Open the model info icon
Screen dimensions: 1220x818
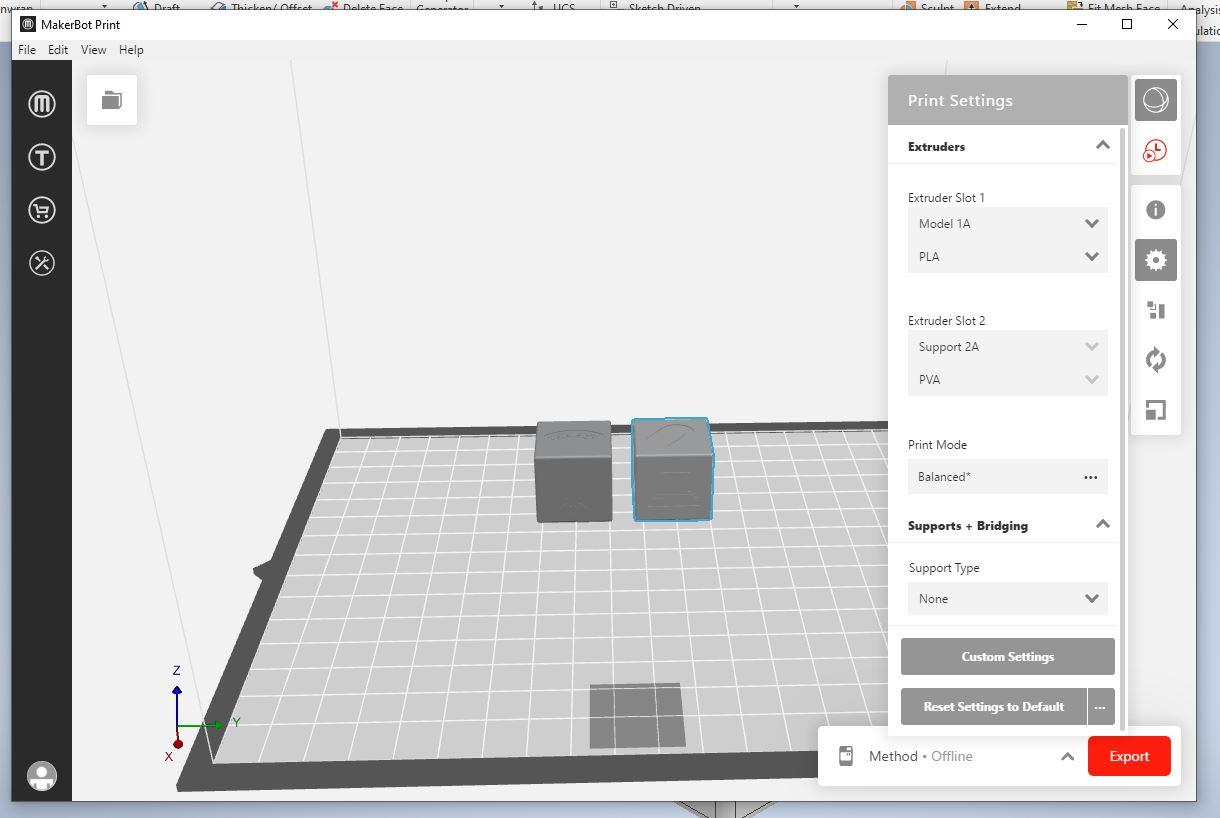click(1155, 210)
